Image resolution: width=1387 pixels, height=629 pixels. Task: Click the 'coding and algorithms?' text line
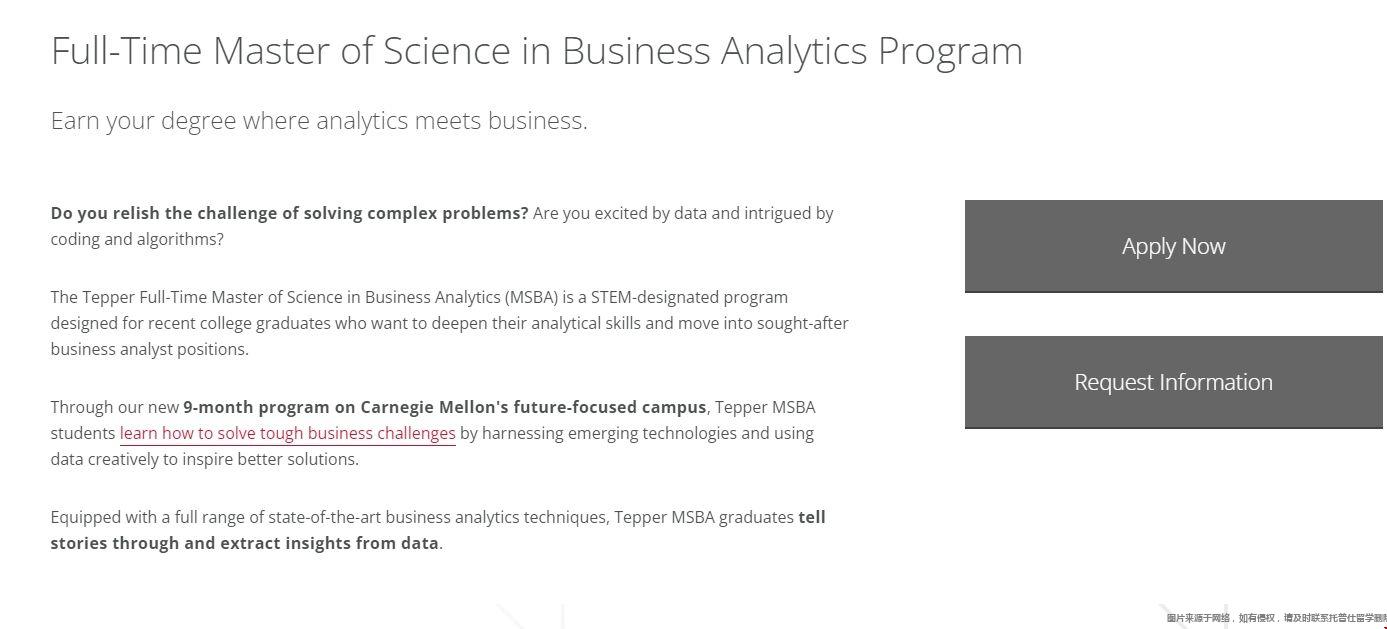tap(137, 239)
